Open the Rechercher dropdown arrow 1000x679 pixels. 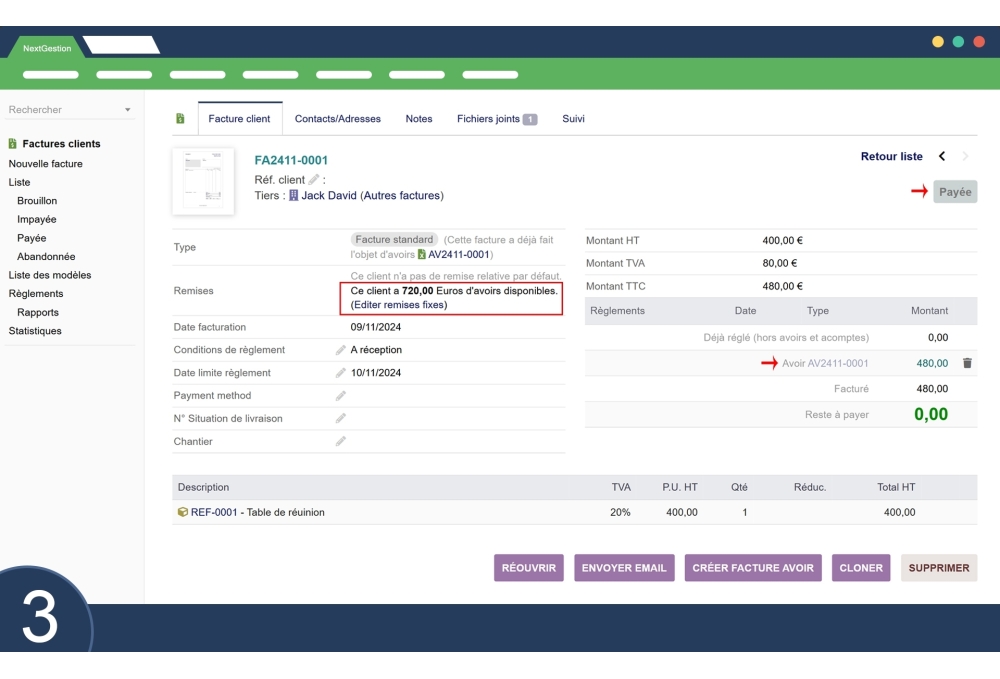click(127, 109)
